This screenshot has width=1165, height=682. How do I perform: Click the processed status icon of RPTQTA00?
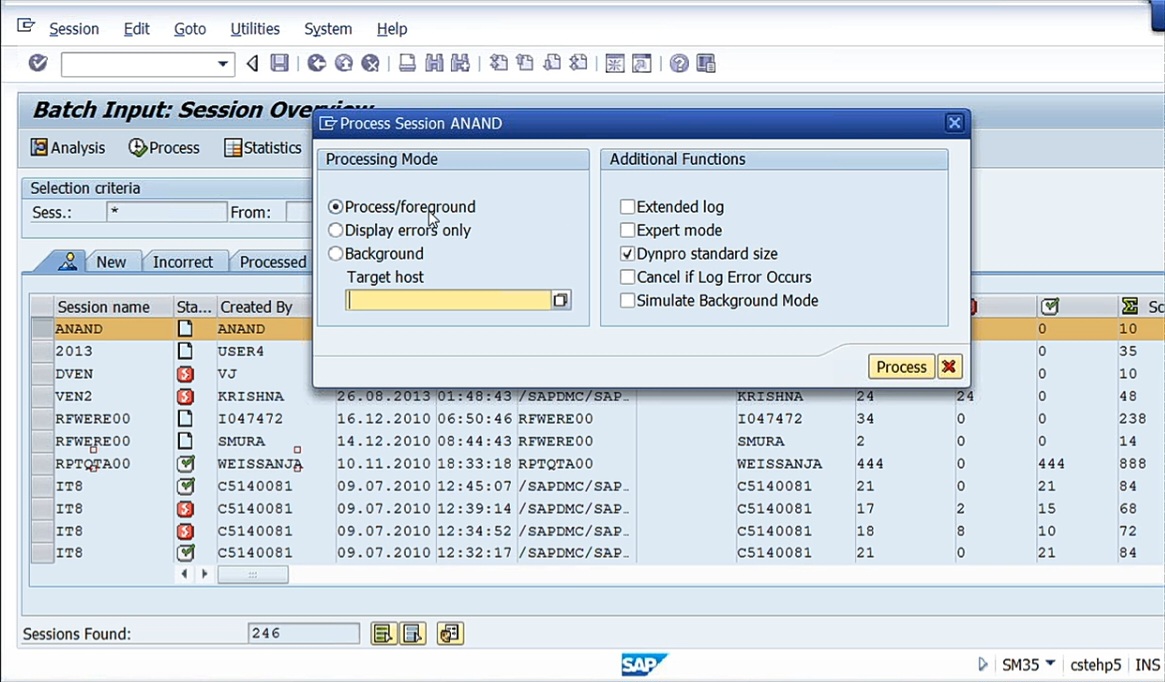(186, 464)
